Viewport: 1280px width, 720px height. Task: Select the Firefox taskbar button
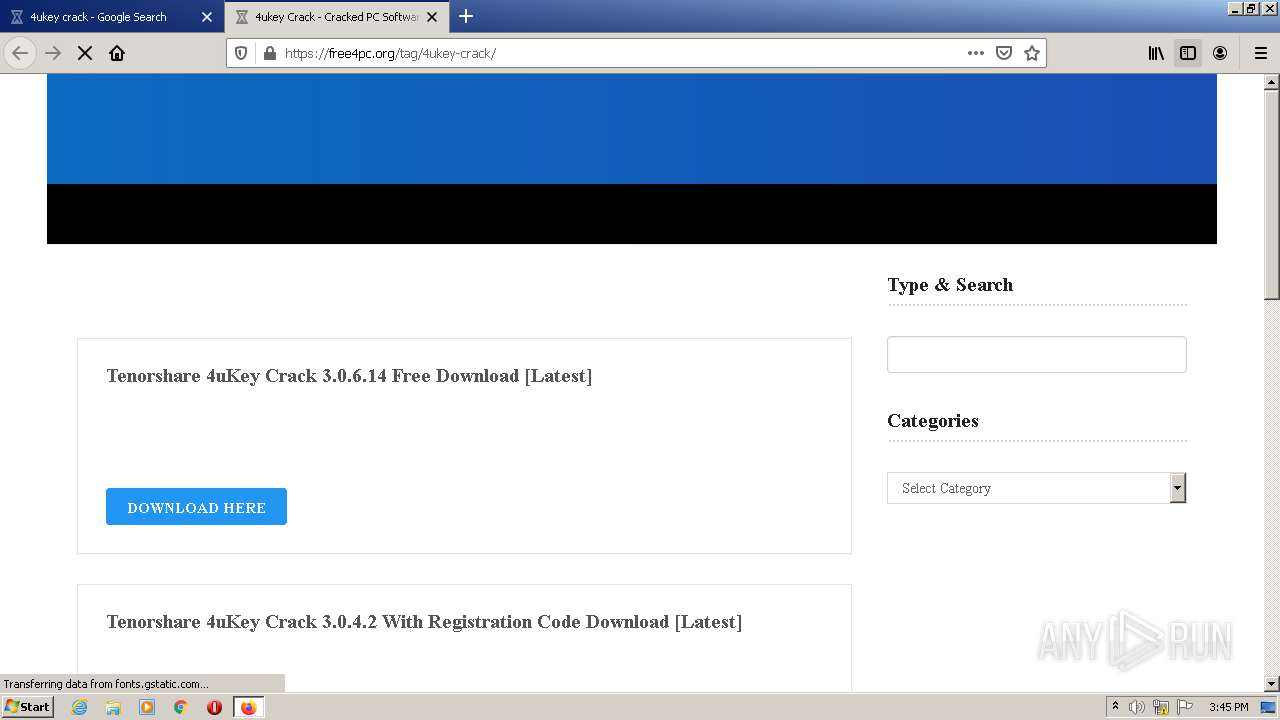coord(248,707)
